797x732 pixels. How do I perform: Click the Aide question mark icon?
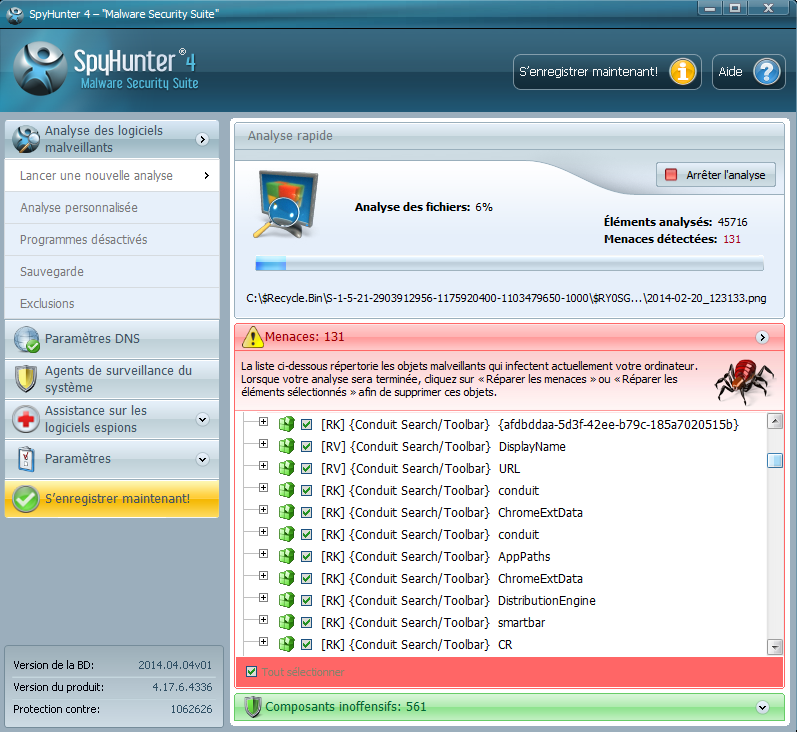tap(765, 72)
